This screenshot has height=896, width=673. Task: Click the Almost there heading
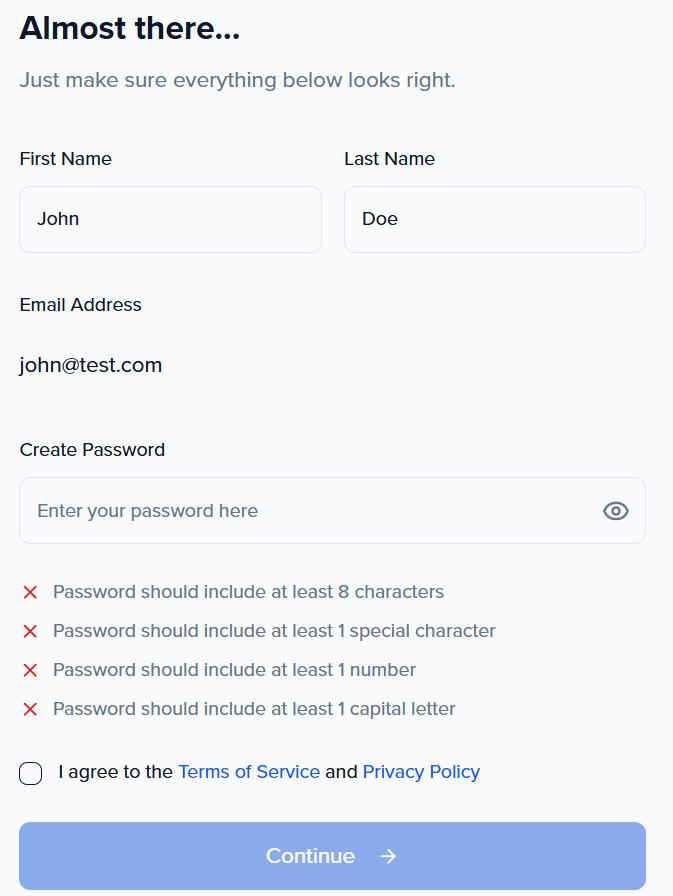pyautogui.click(x=130, y=28)
